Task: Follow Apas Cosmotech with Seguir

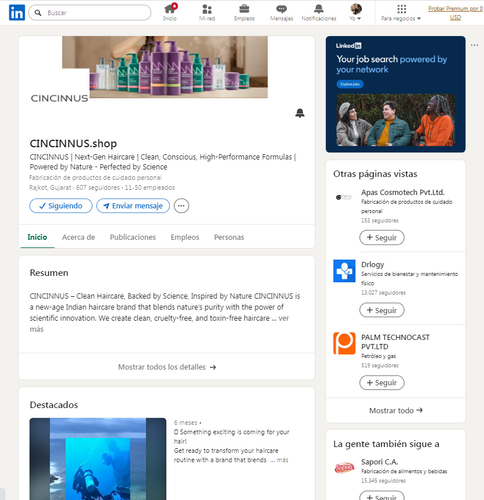Action: pyautogui.click(x=382, y=238)
